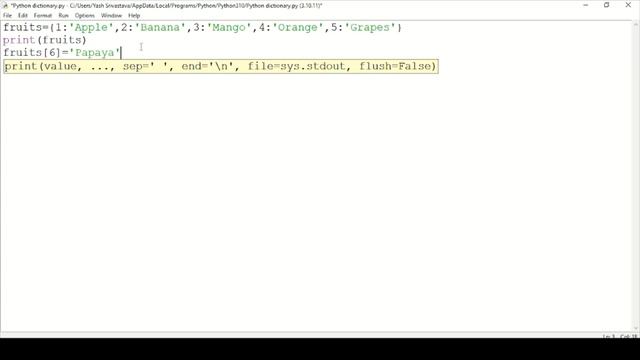Click the 'Apple' string in line one
Image resolution: width=640 pixels, height=360 pixels.
(91, 28)
